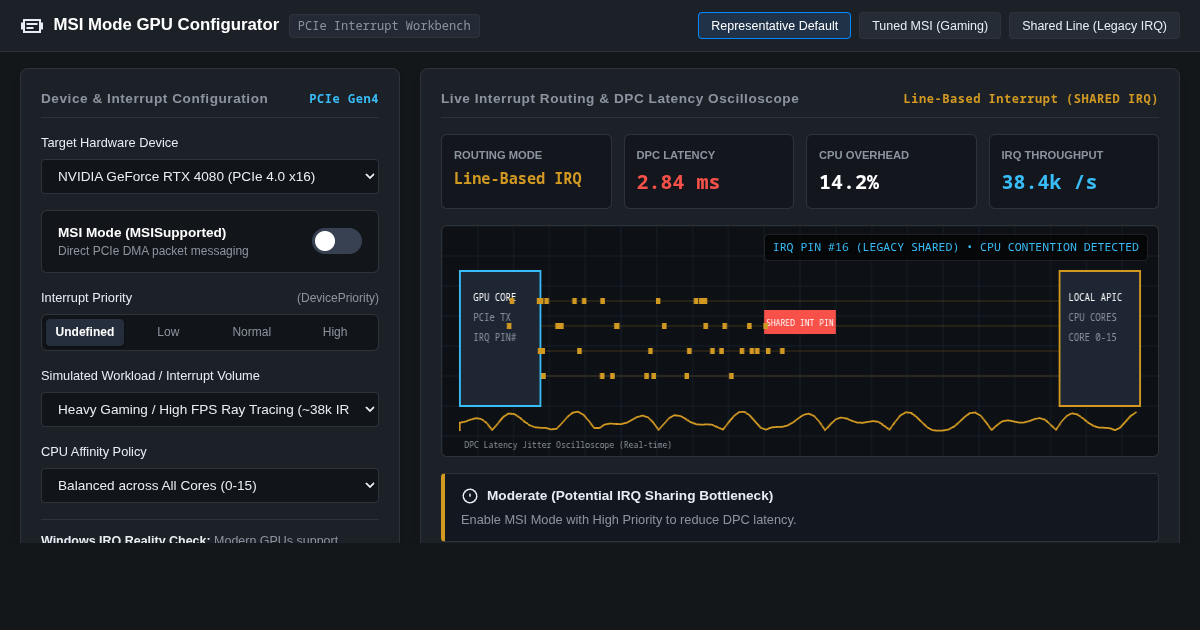Viewport: 1200px width, 630px height.
Task: Click the Moderate IRQ Sharing Bottleneck heading
Action: pos(630,496)
